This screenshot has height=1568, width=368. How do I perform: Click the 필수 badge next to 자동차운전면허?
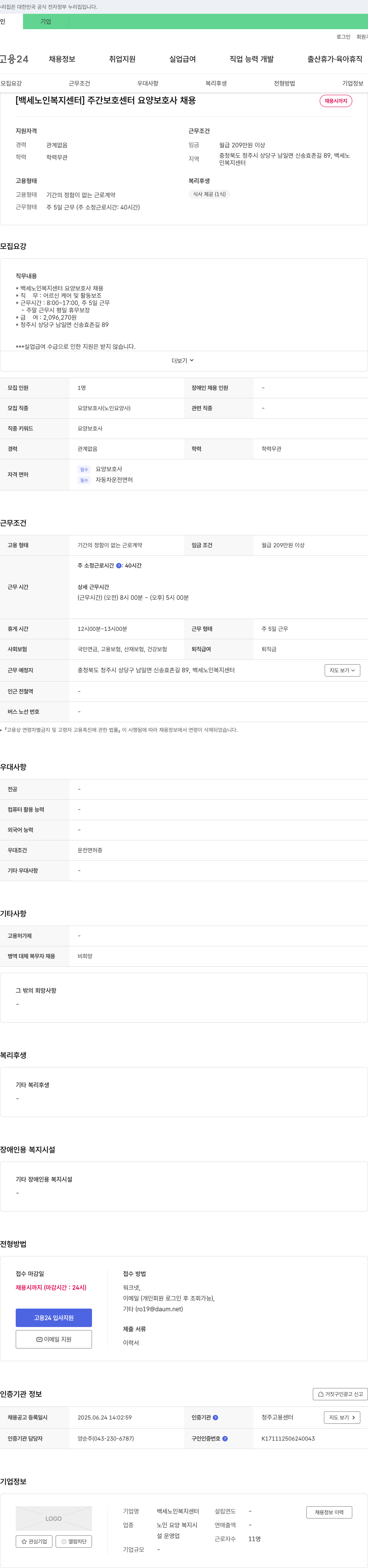click(84, 480)
